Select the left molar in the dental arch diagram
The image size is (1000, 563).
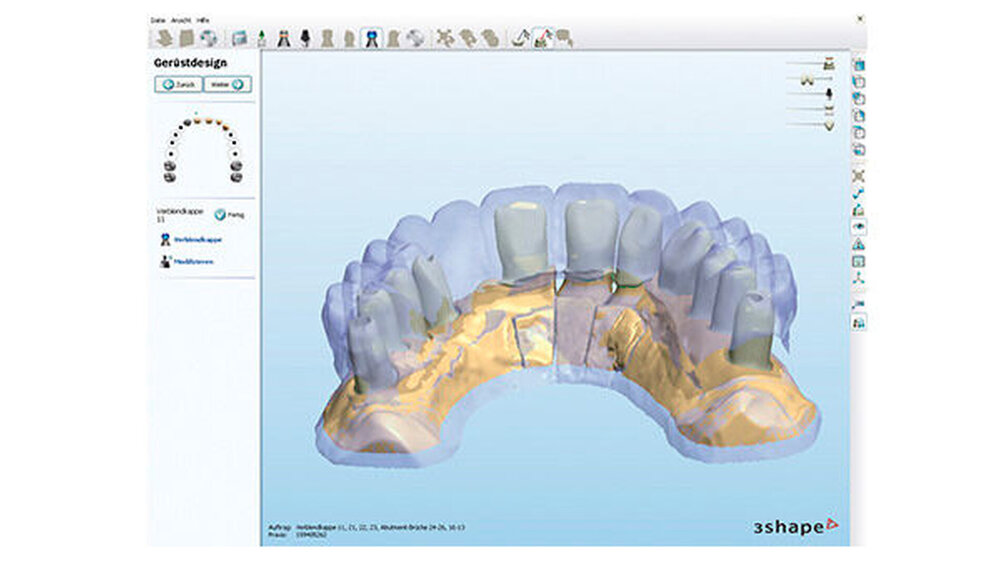click(x=168, y=177)
